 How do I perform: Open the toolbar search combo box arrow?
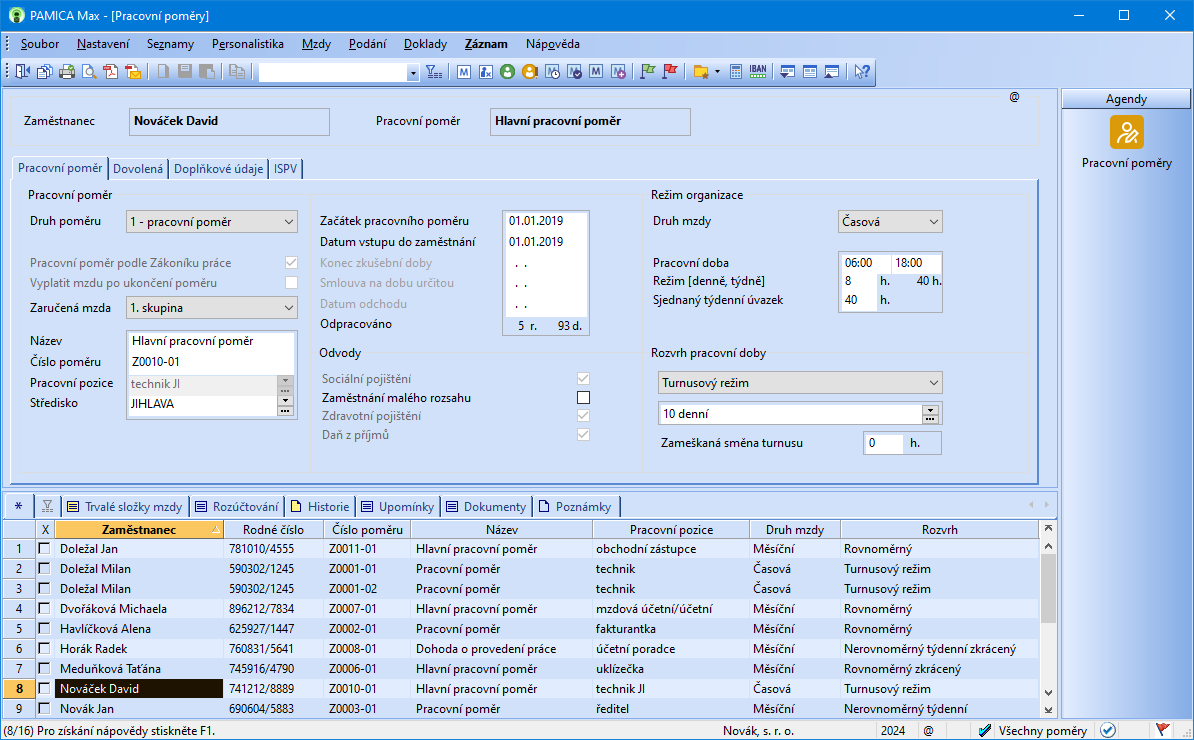tap(413, 72)
